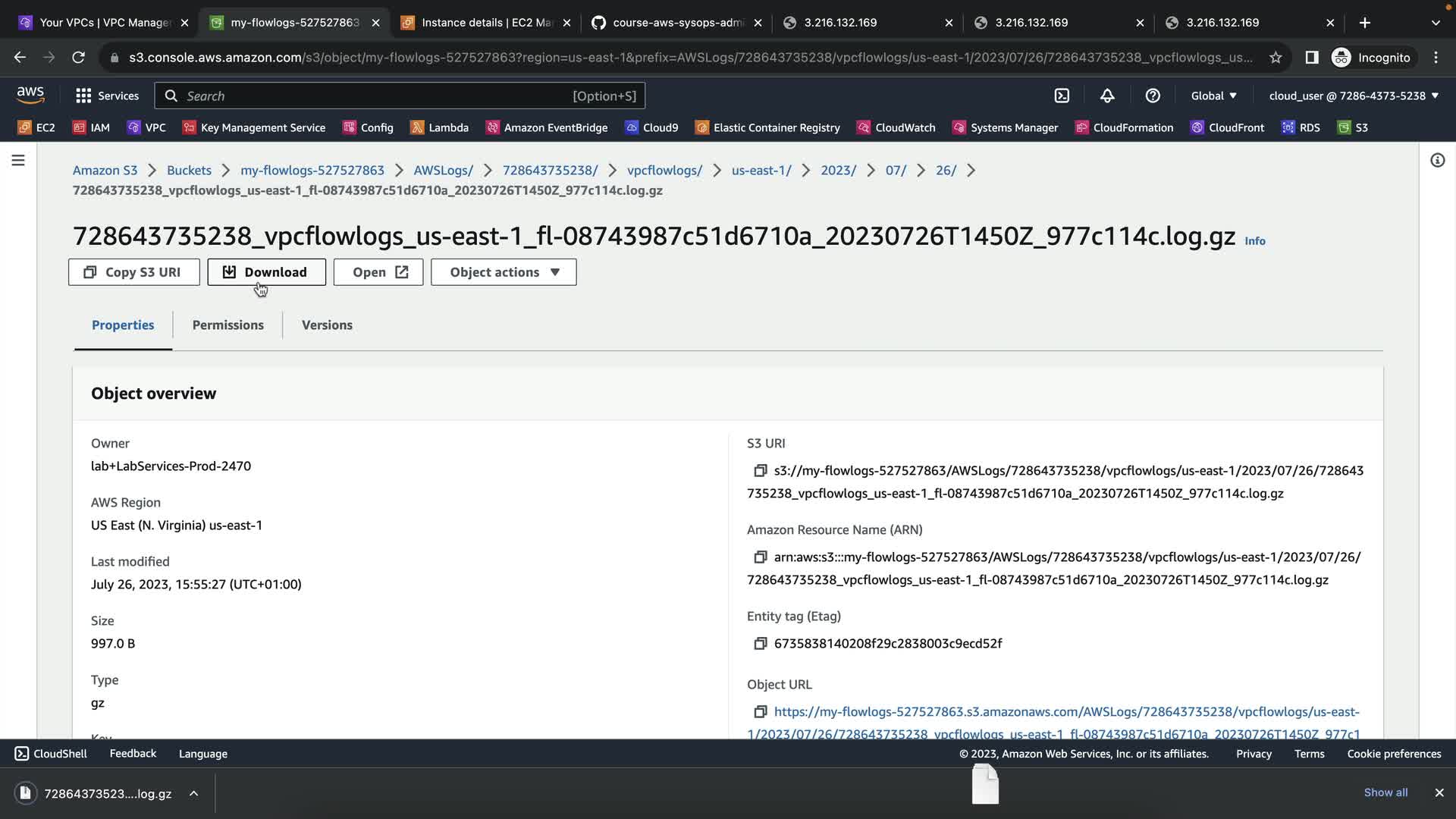Go to the my-flowlogs-527527863 breadcrumb link
The height and width of the screenshot is (819, 1456).
(x=312, y=170)
